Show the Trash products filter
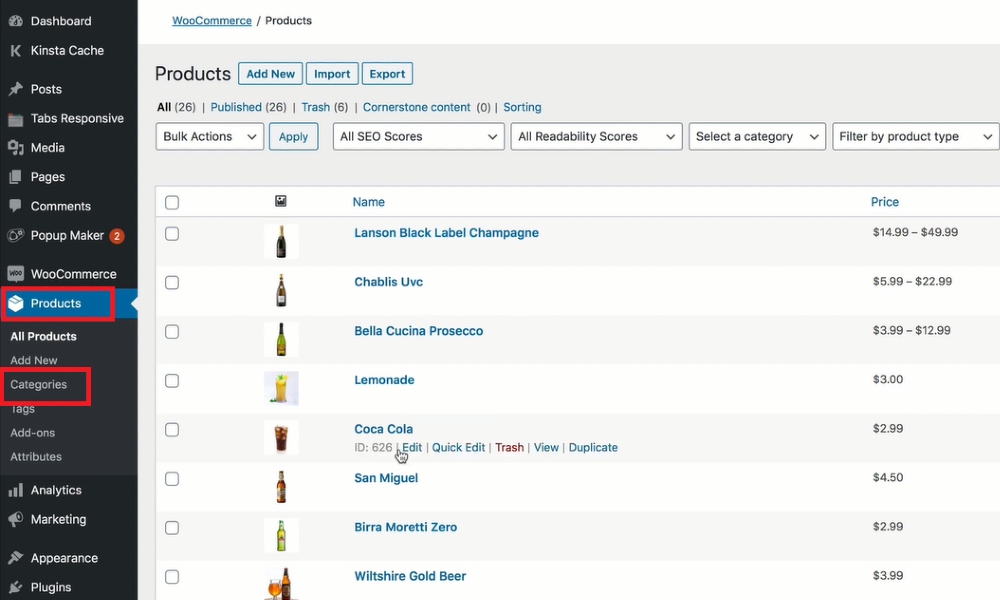The height and width of the screenshot is (600, 1000). click(x=316, y=107)
